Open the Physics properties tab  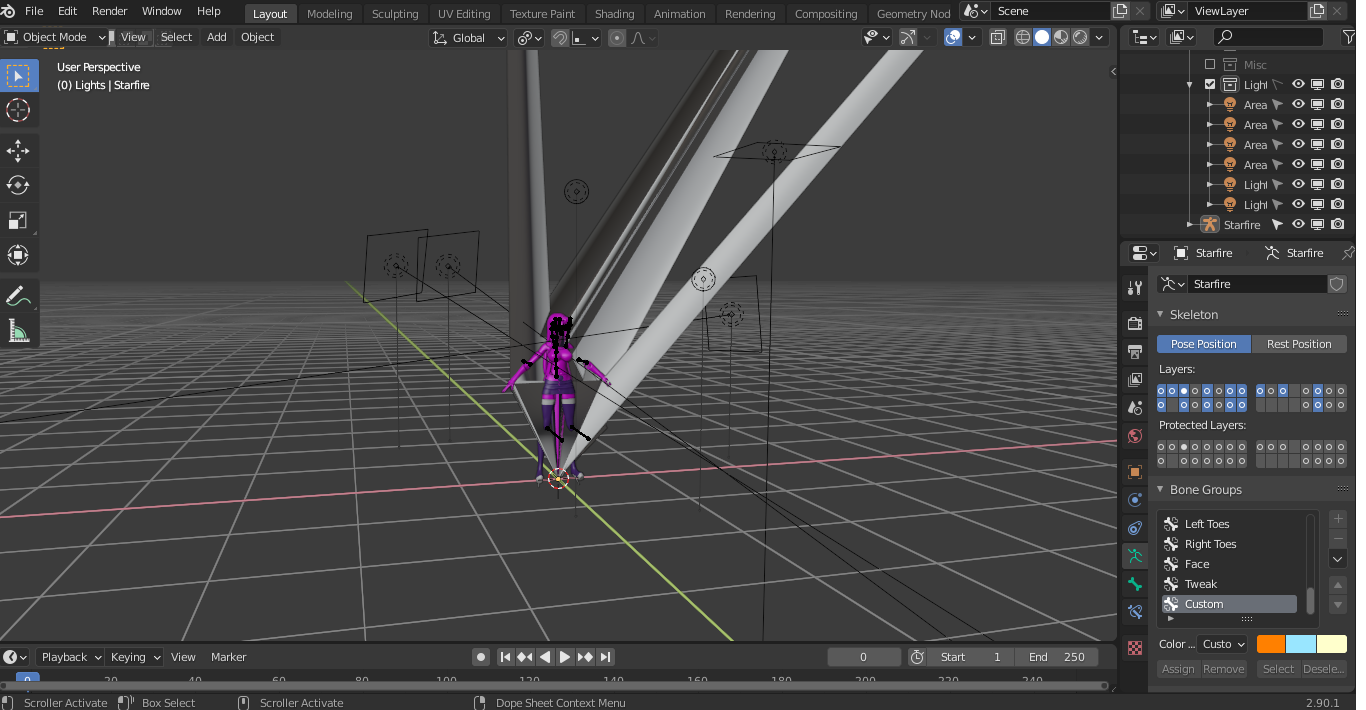1134,500
